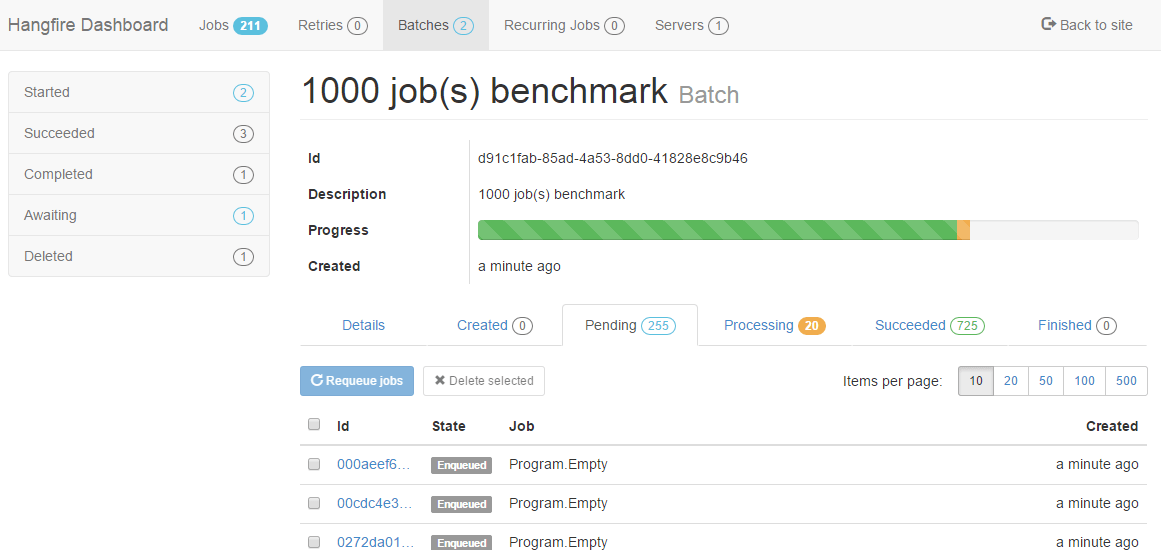Click the green succeeded portion of progress bar
Image resolution: width=1161 pixels, height=550 pixels.
point(717,230)
